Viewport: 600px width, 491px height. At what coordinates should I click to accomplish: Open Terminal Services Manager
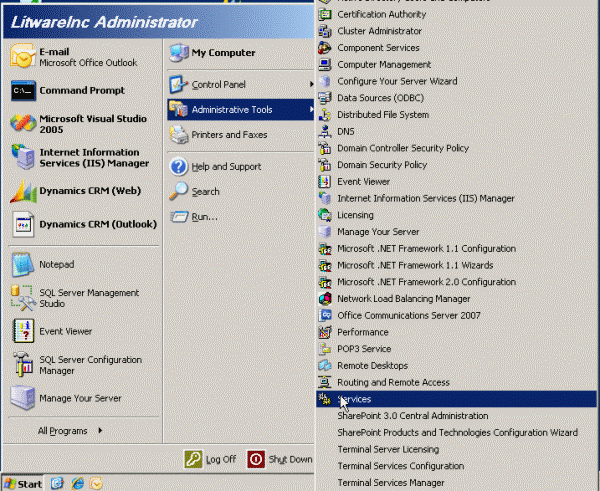(x=456, y=483)
